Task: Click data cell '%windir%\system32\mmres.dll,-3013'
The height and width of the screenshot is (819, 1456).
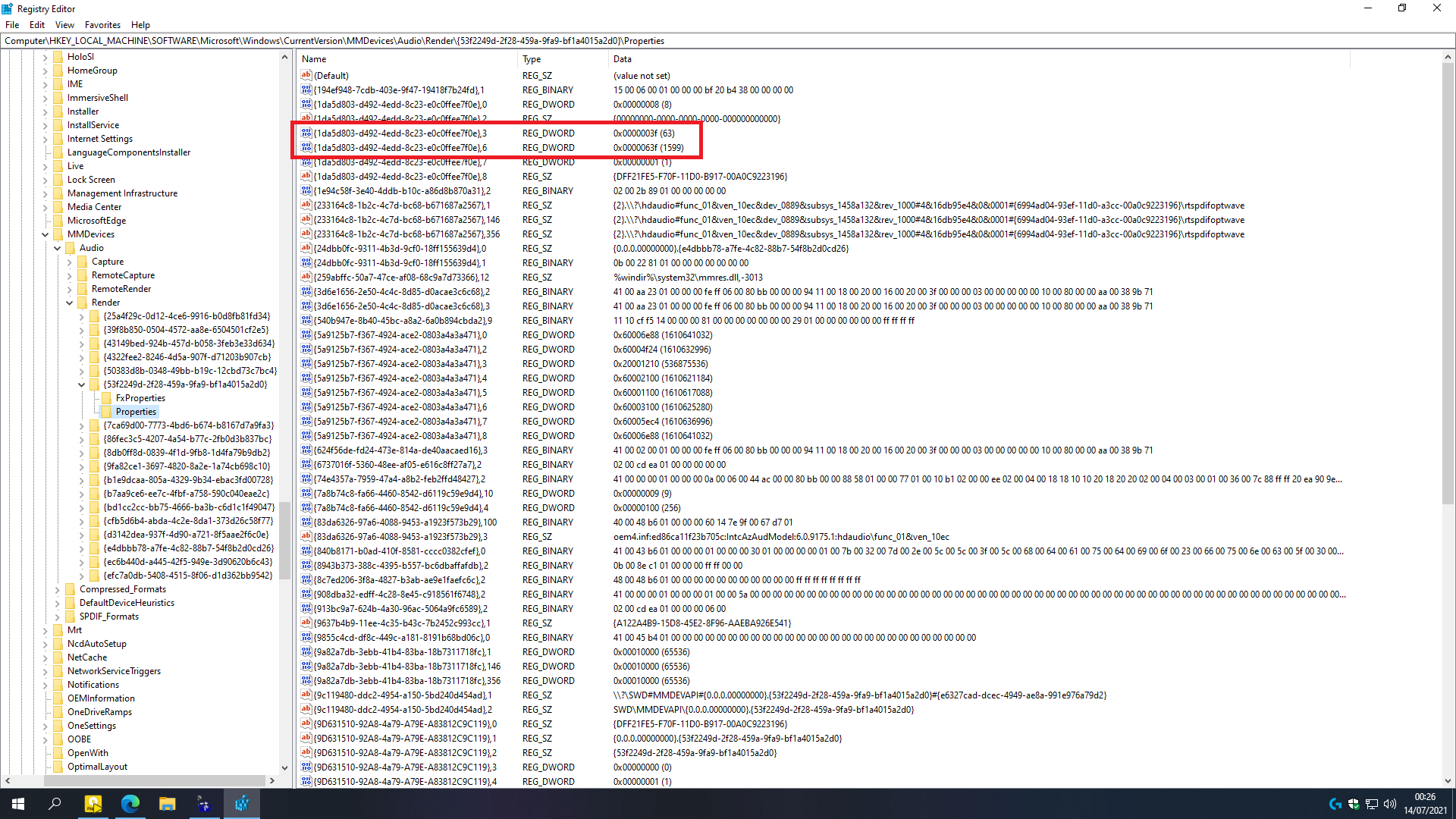Action: (688, 277)
